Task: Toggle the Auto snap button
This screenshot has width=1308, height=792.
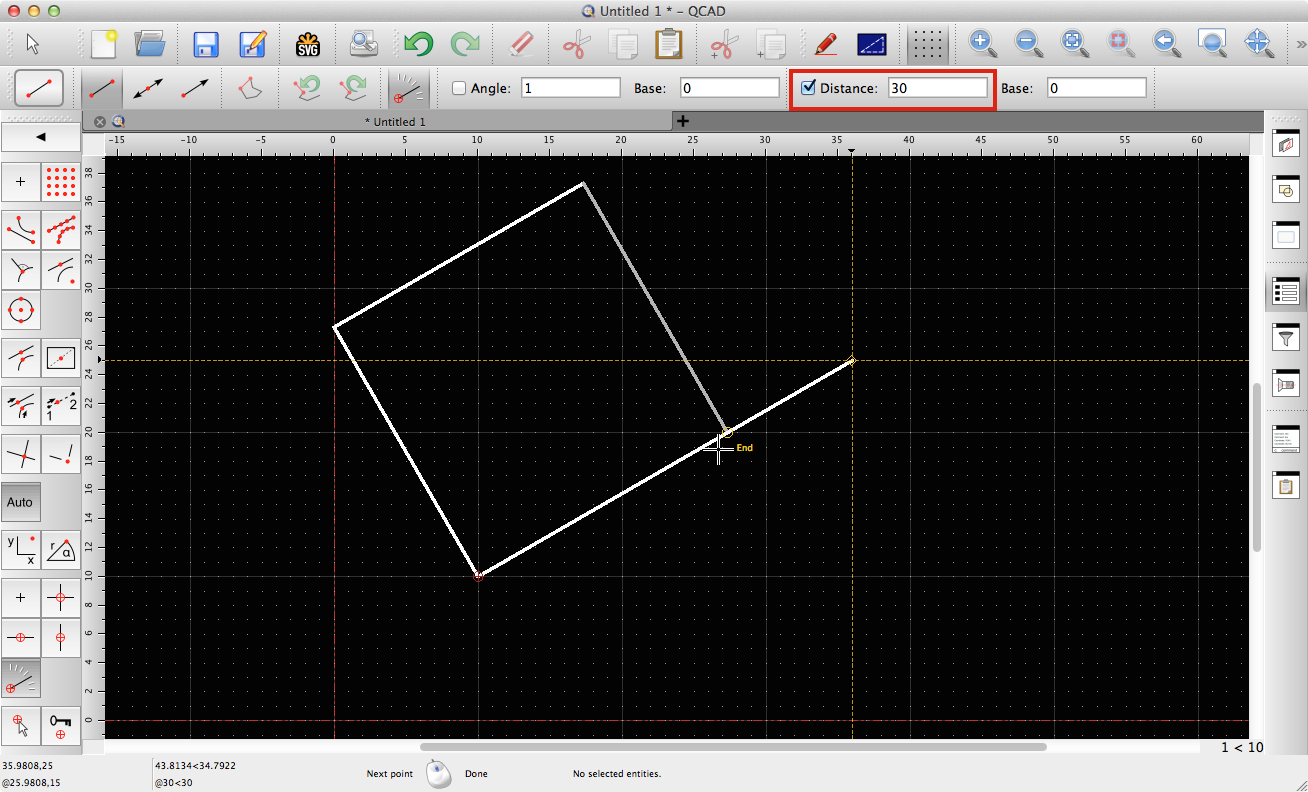Action: coord(21,502)
